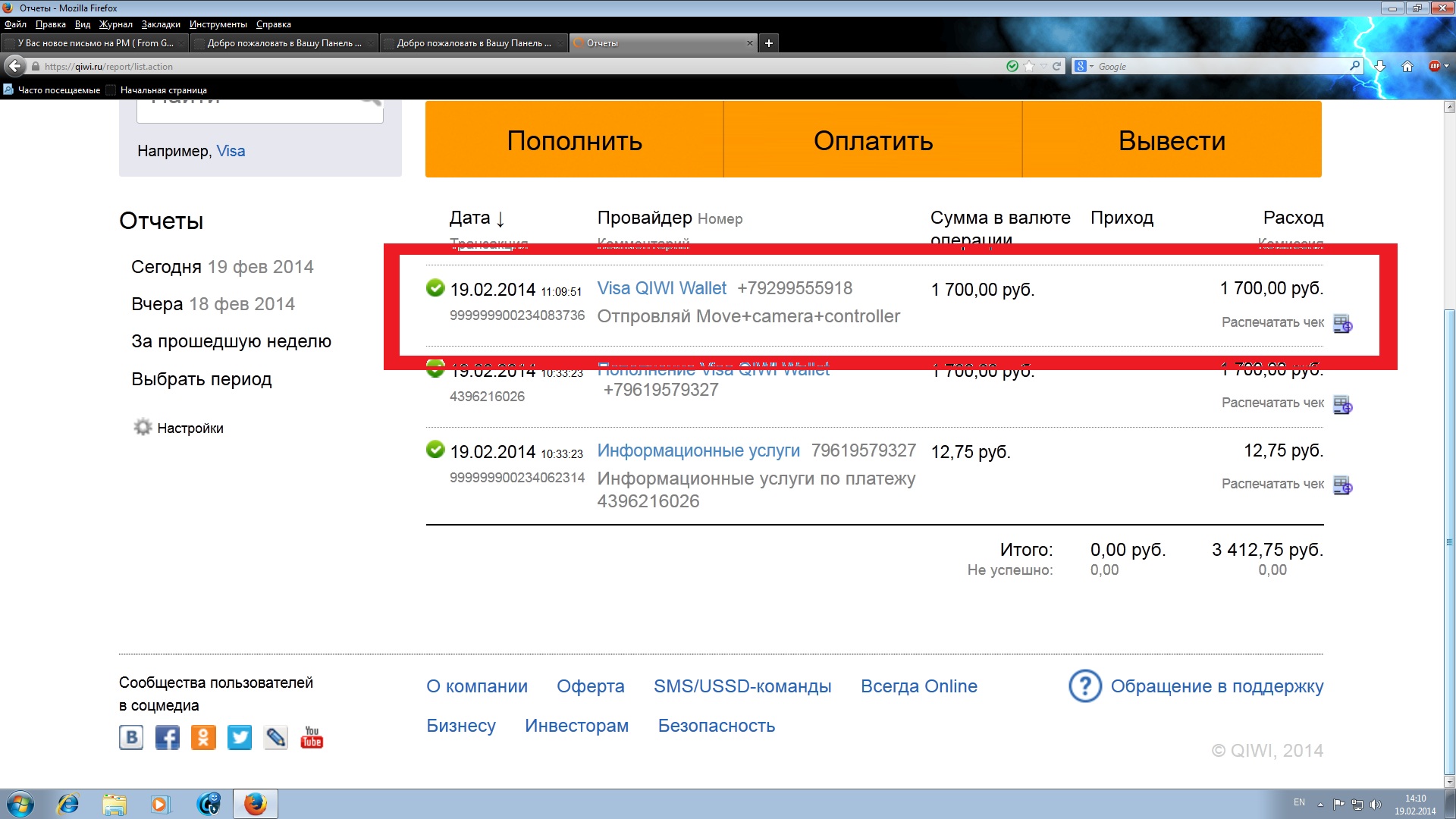The image size is (1456, 819).
Task: Click green status icon of 11:09:51 payment
Action: coord(435,288)
